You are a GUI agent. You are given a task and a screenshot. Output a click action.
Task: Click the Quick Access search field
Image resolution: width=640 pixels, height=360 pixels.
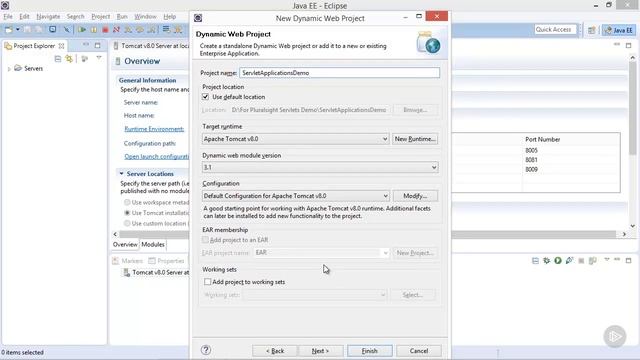click(x=555, y=29)
